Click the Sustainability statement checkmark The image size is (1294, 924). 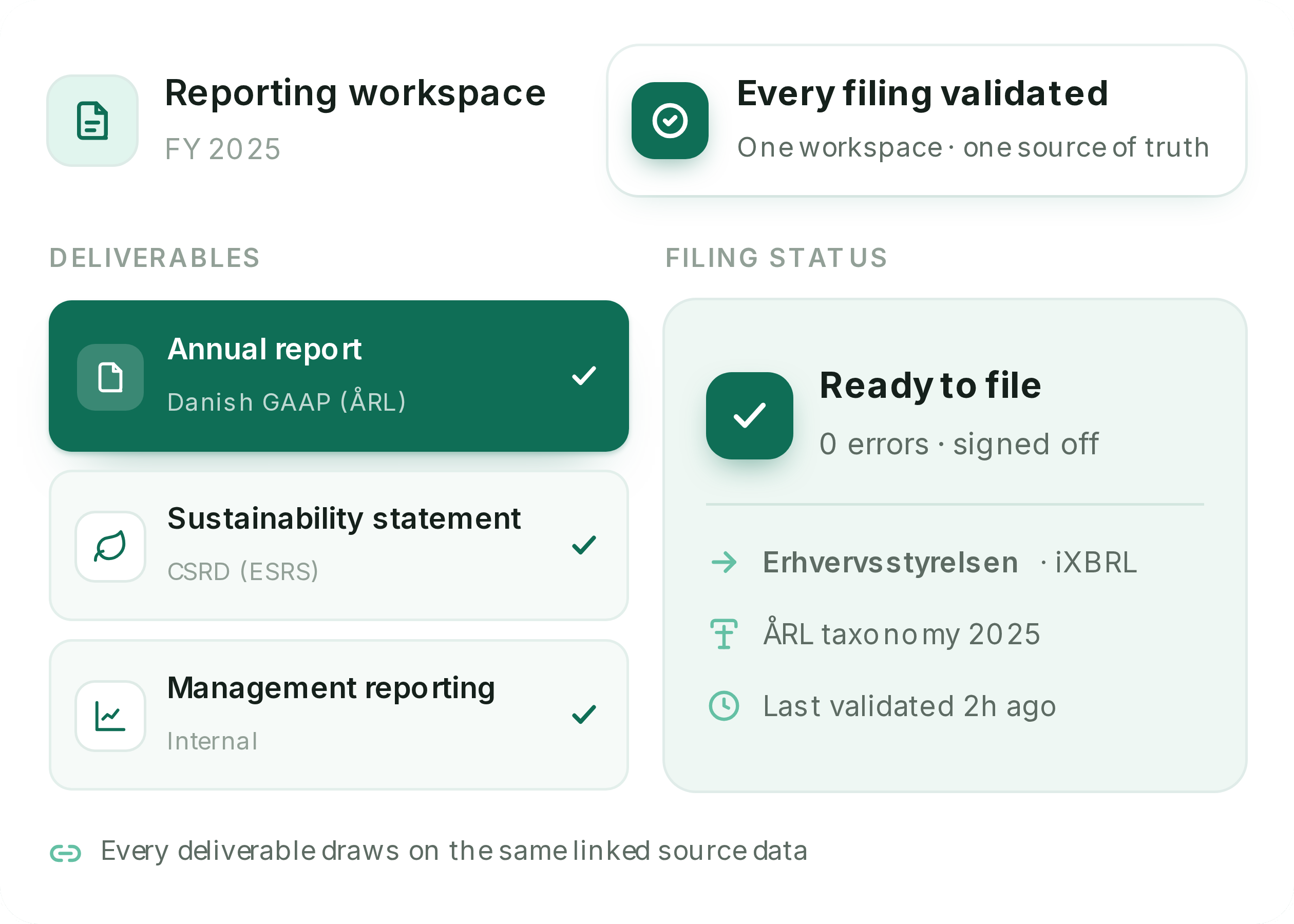click(x=584, y=545)
